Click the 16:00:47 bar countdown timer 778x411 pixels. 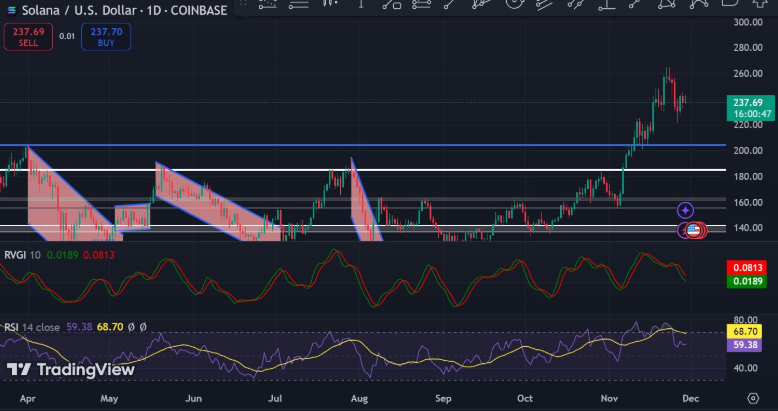point(753,114)
